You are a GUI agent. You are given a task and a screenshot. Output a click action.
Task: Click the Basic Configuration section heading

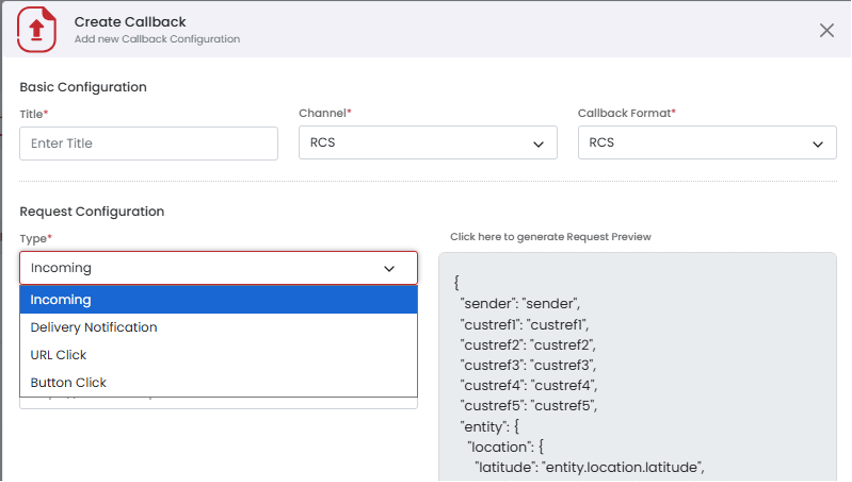click(x=83, y=87)
